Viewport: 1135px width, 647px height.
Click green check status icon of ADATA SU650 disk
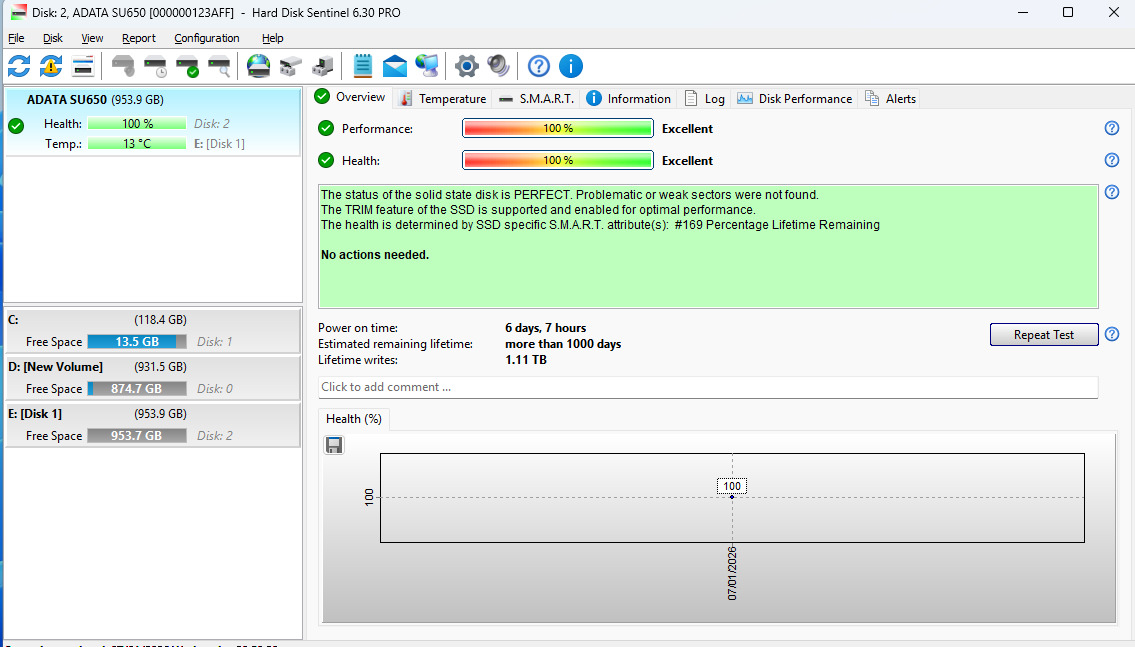tap(16, 126)
